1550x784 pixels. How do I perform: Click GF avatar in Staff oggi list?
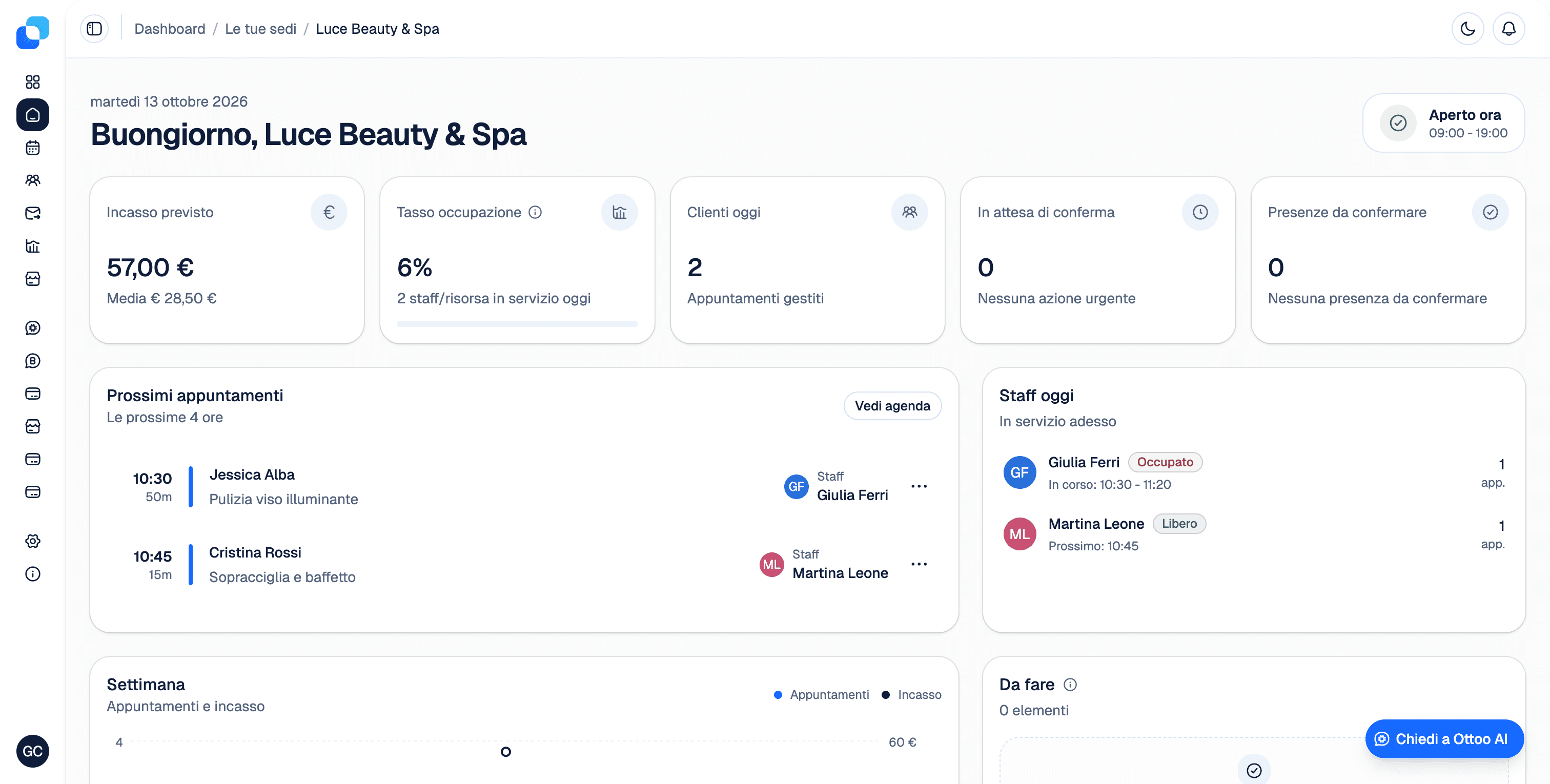1019,472
